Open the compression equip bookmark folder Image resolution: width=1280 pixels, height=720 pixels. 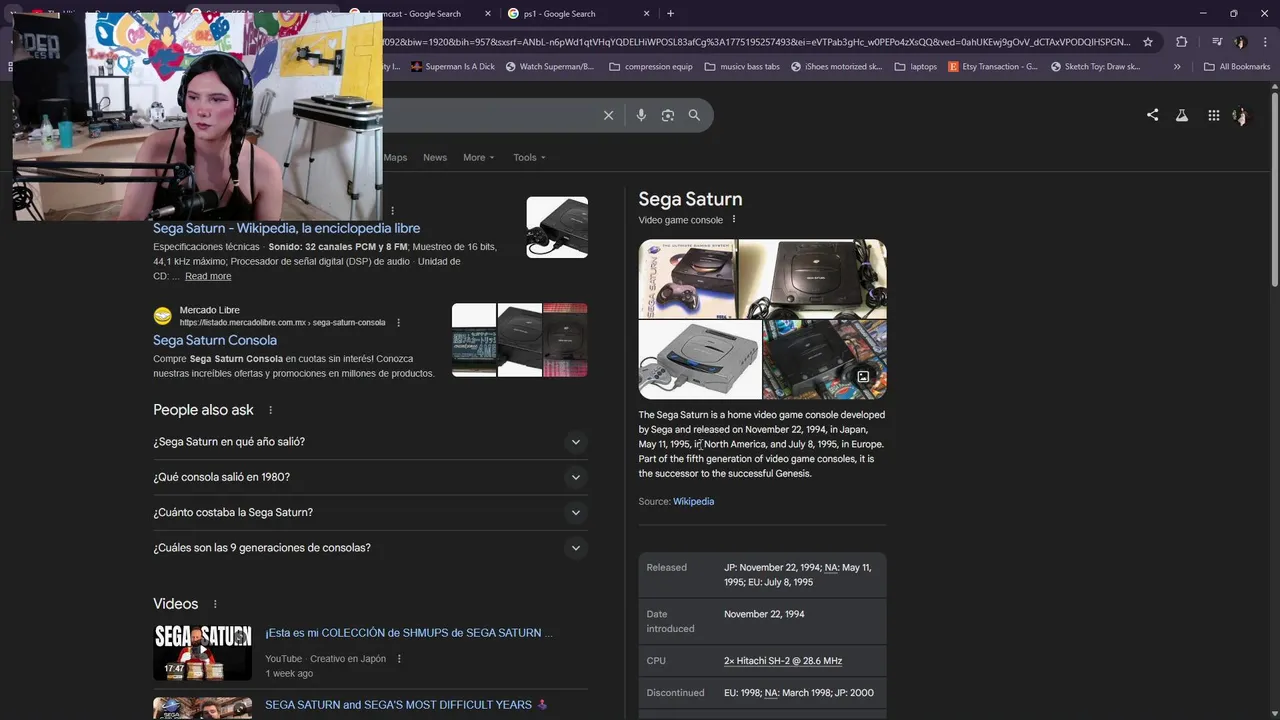point(649,67)
